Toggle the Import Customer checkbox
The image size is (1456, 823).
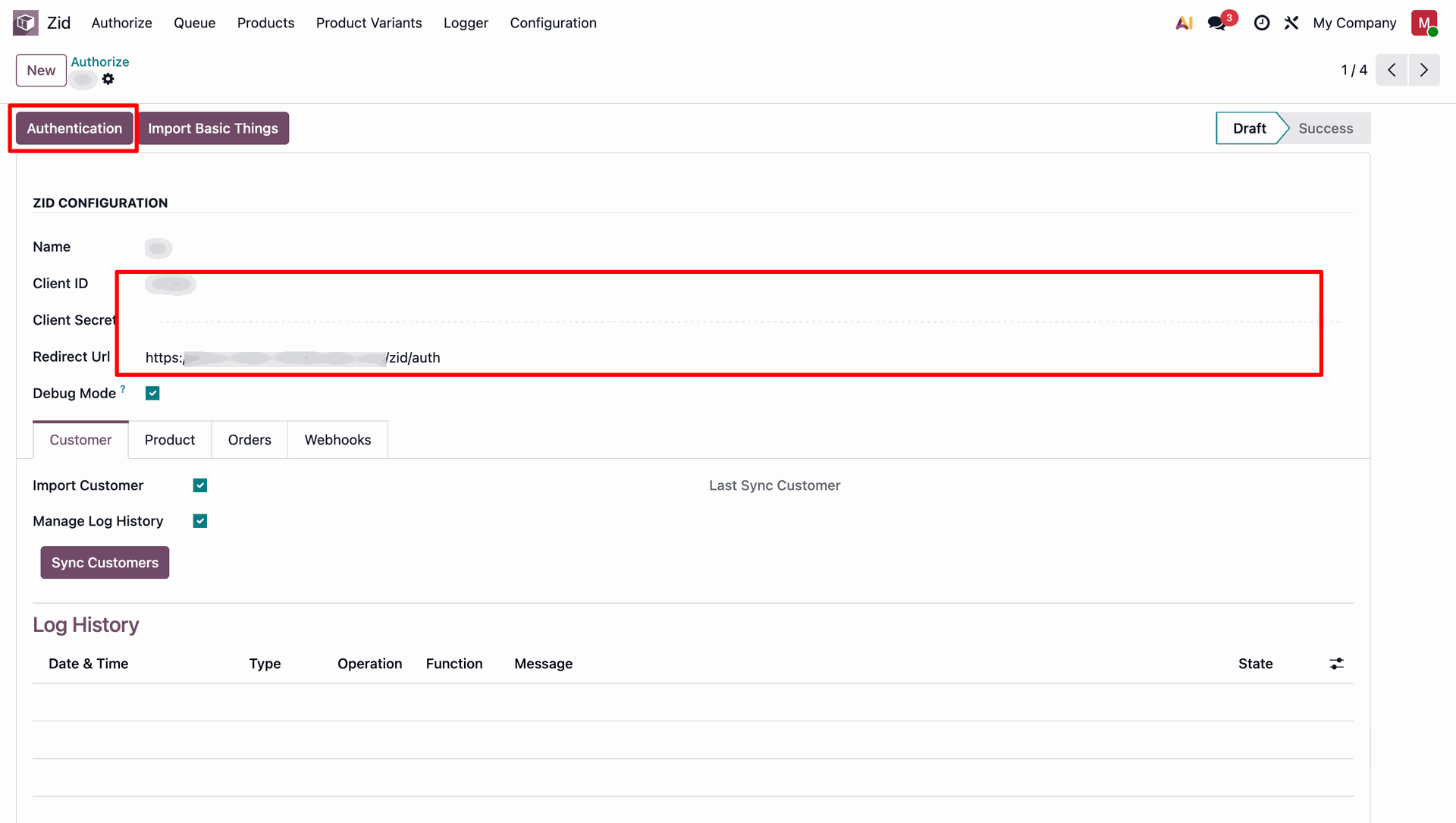(200, 485)
